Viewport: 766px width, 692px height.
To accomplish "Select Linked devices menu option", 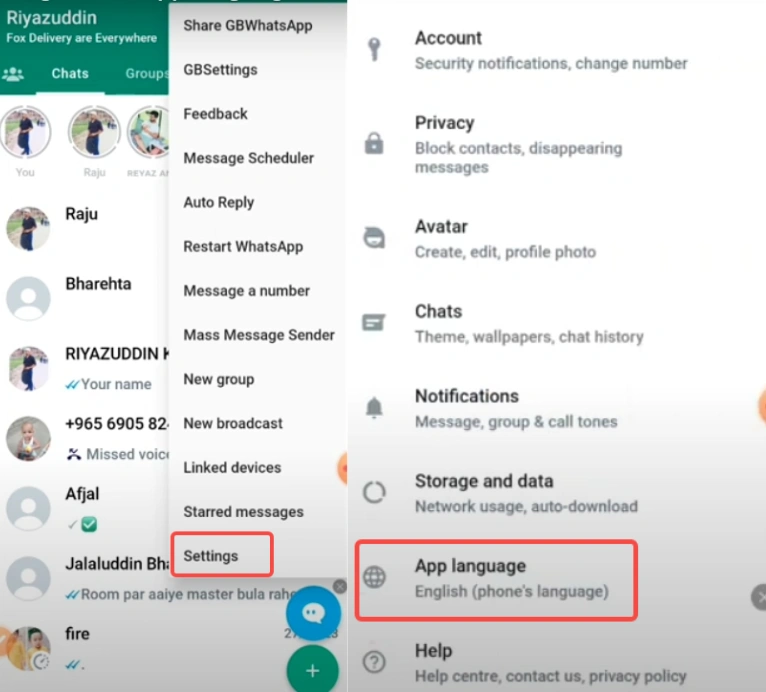I will [232, 467].
